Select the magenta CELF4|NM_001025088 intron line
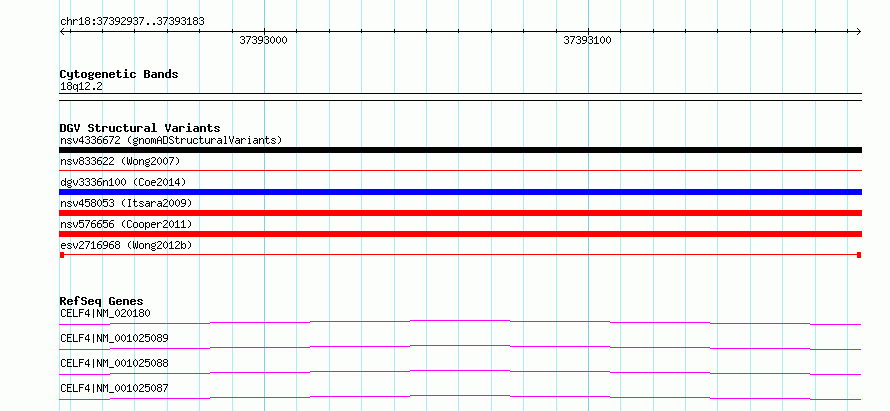The height and width of the screenshot is (411, 890). [x=460, y=372]
